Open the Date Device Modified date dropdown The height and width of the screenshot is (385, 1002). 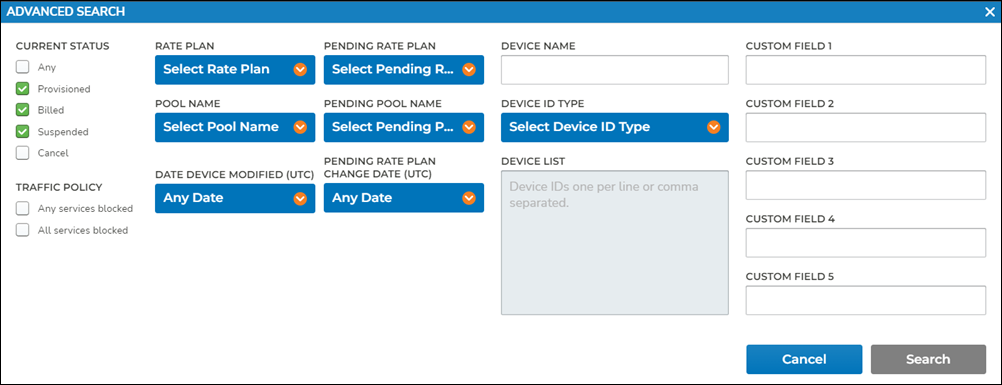pyautogui.click(x=235, y=198)
